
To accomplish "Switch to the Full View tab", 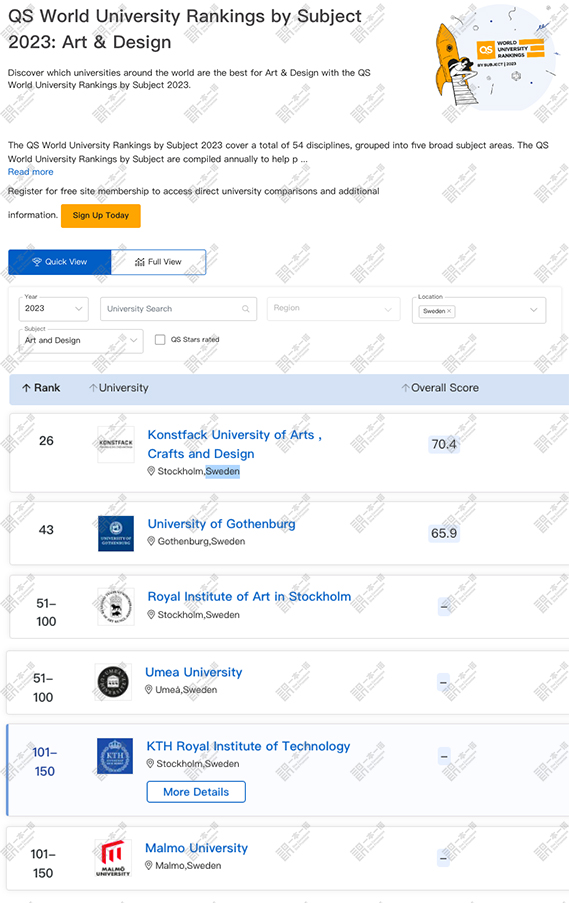I will click(x=158, y=262).
